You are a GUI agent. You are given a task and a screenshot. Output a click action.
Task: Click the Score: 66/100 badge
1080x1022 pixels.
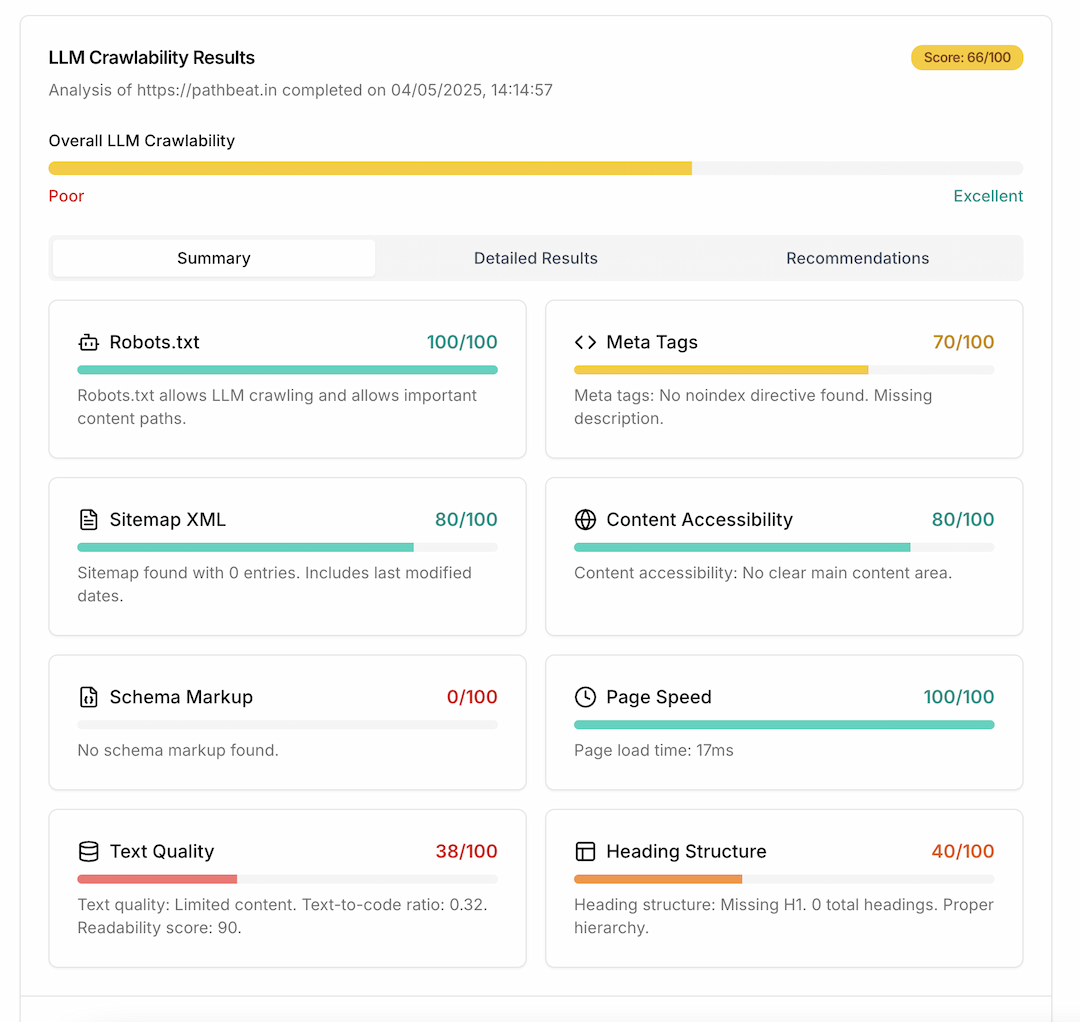coord(966,58)
